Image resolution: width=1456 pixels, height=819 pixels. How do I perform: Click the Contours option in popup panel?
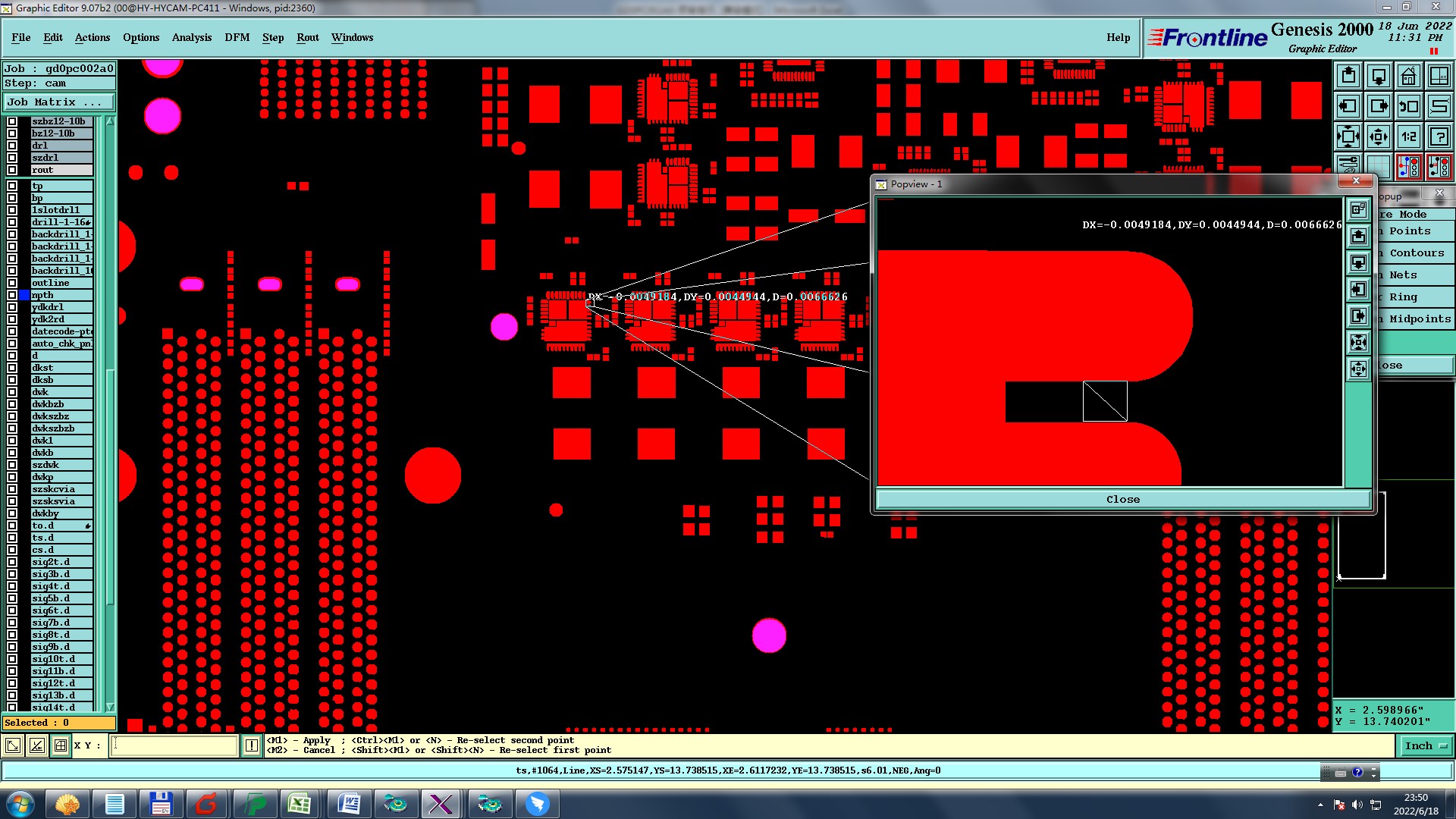pos(1415,253)
